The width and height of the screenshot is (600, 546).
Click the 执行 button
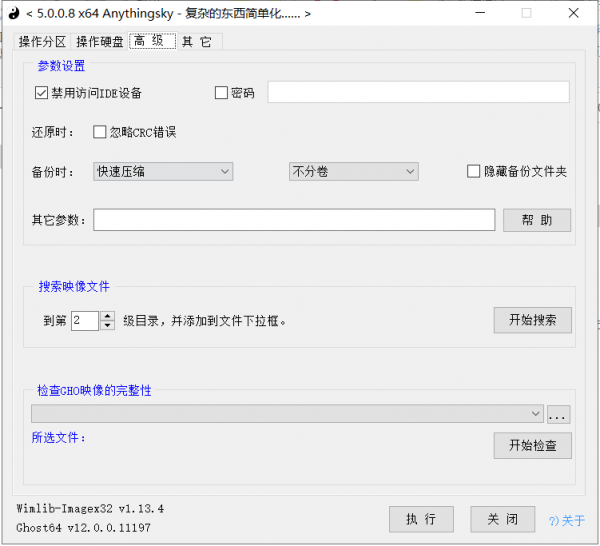point(421,519)
